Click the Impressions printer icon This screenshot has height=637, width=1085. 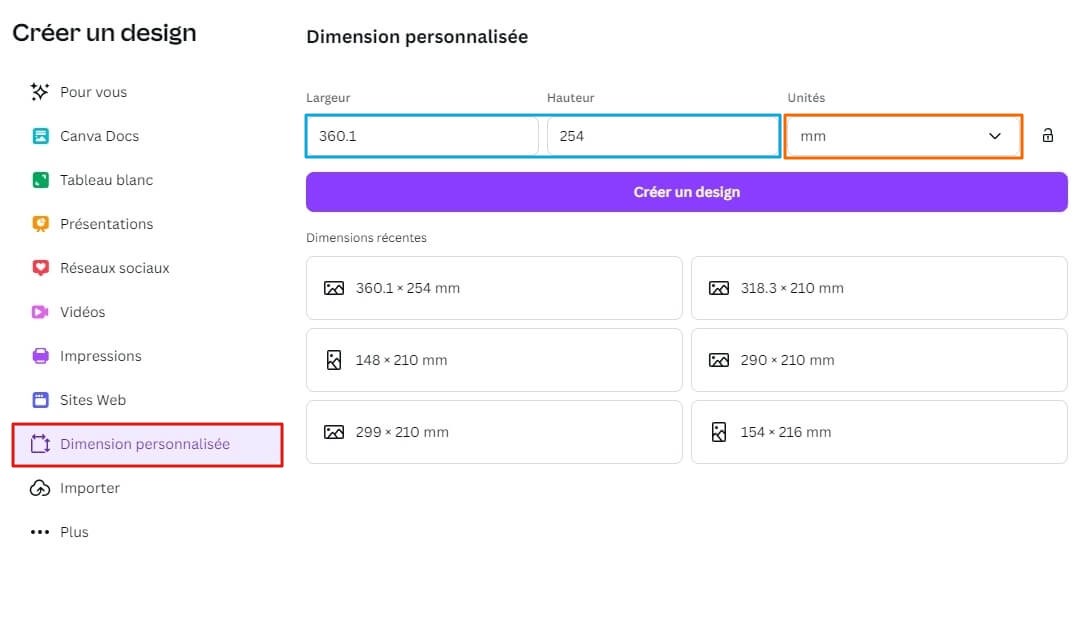coord(41,356)
